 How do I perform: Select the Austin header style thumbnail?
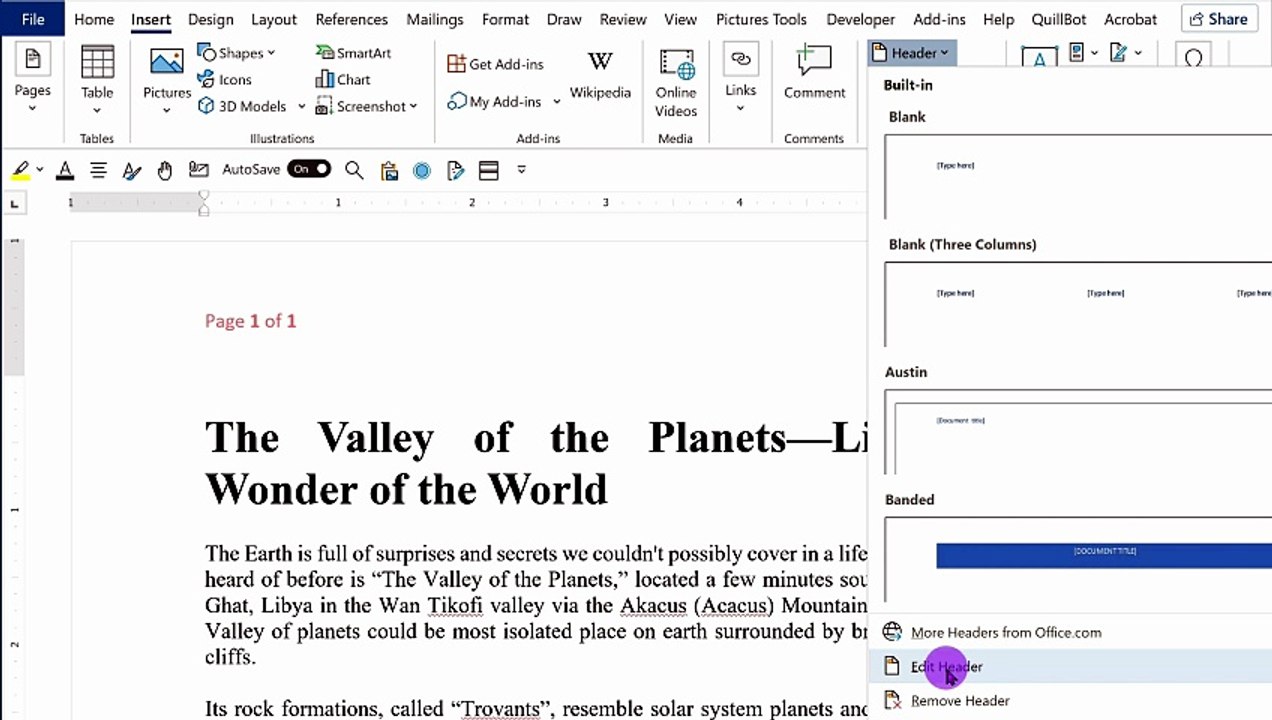click(x=1078, y=432)
